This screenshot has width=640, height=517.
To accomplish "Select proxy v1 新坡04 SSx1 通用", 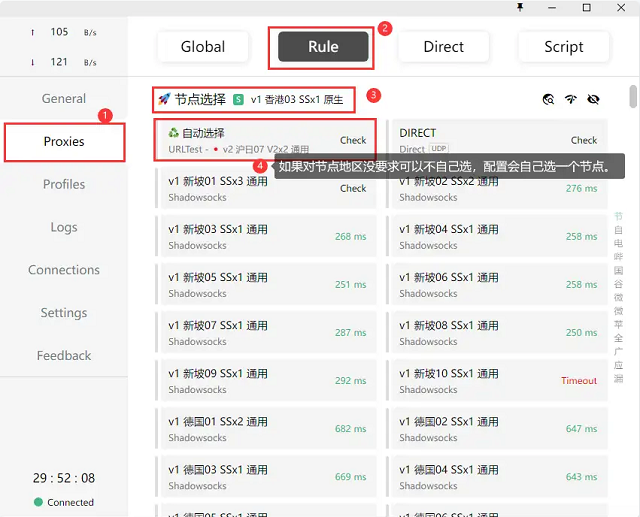I will pos(497,236).
